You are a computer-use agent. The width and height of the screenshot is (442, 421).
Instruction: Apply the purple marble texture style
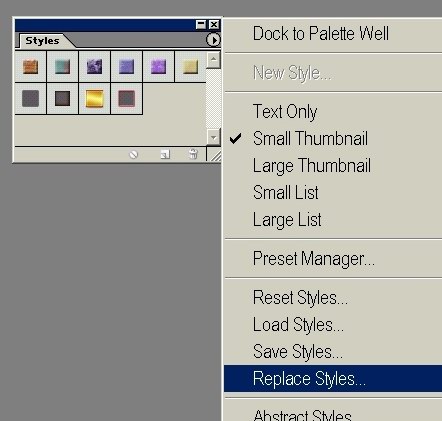[94, 66]
